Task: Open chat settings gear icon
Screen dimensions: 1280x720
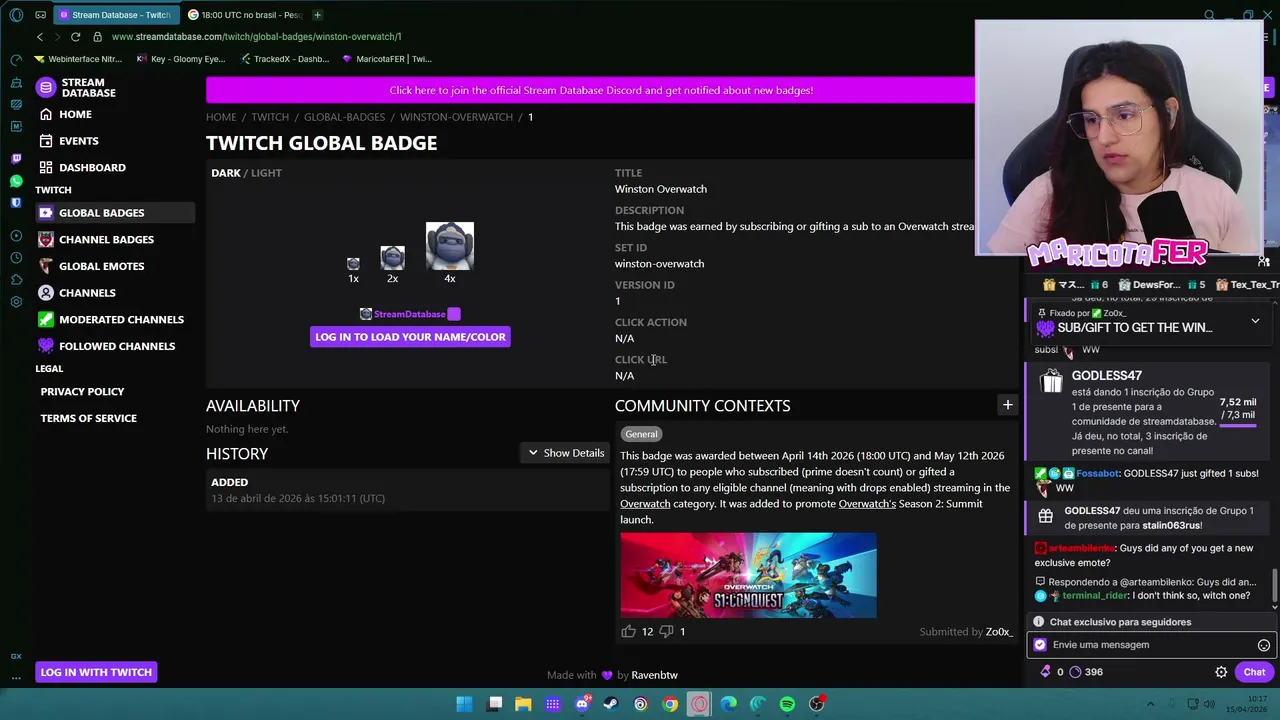Action: tap(1221, 672)
